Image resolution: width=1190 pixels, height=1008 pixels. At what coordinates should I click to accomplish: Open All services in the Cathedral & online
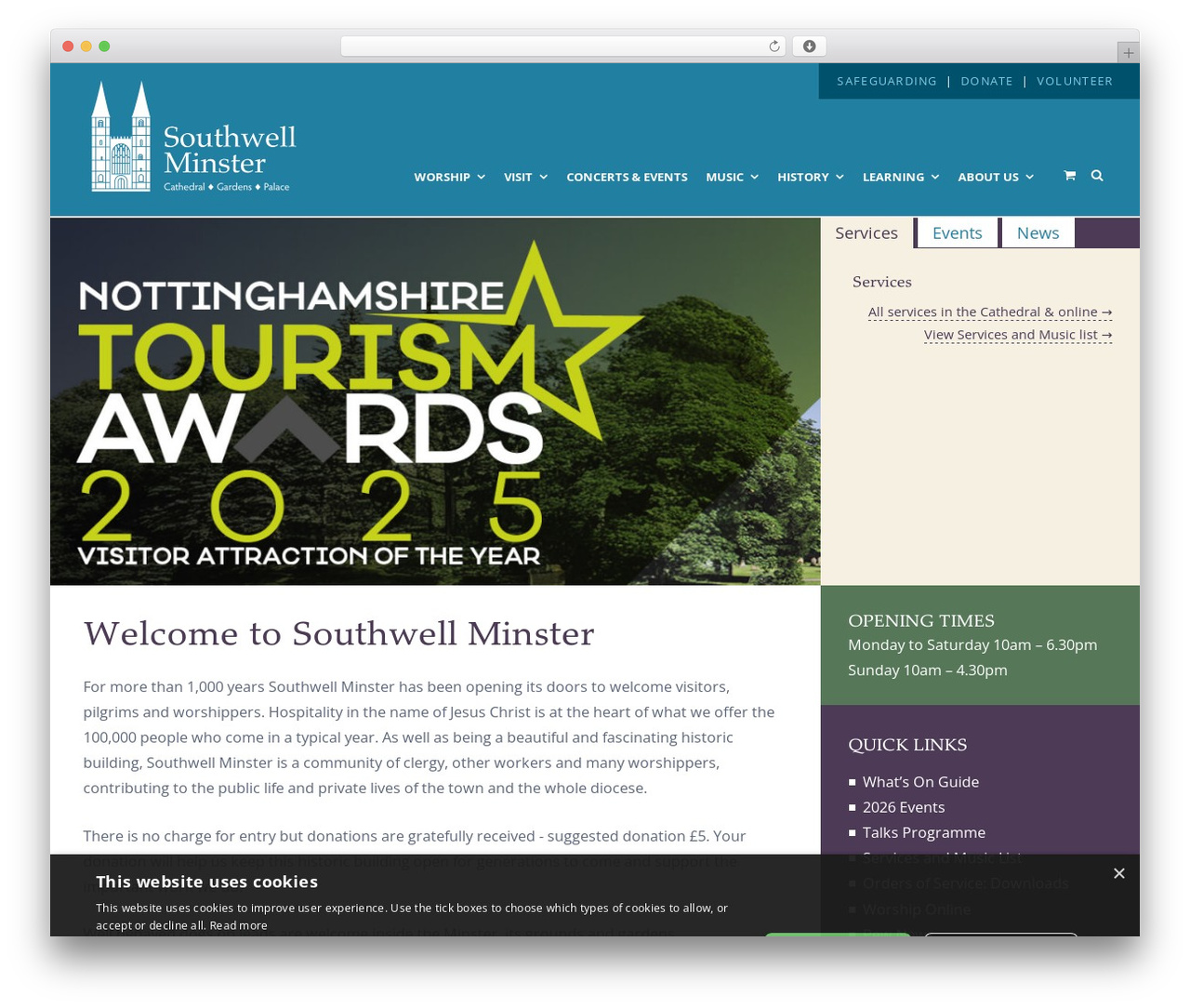[990, 312]
